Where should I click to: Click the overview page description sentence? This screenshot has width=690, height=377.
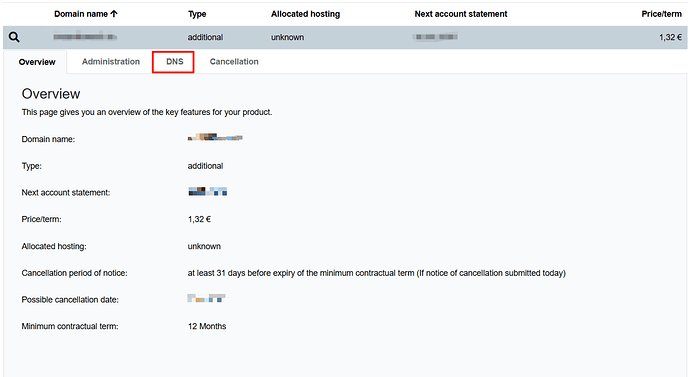coord(147,112)
